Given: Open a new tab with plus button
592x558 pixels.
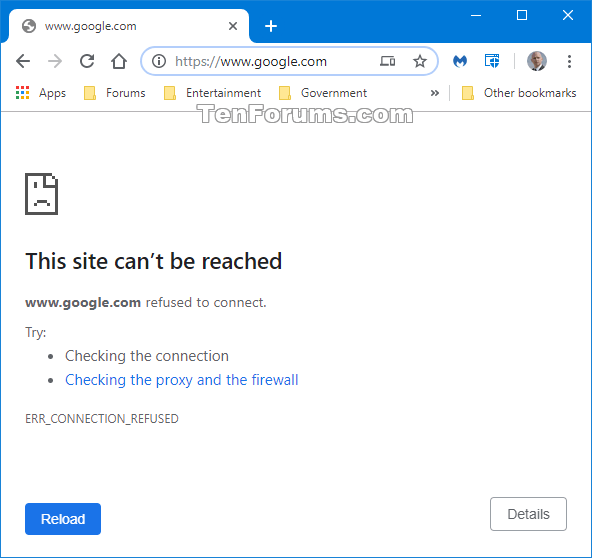Looking at the screenshot, I should [x=271, y=26].
